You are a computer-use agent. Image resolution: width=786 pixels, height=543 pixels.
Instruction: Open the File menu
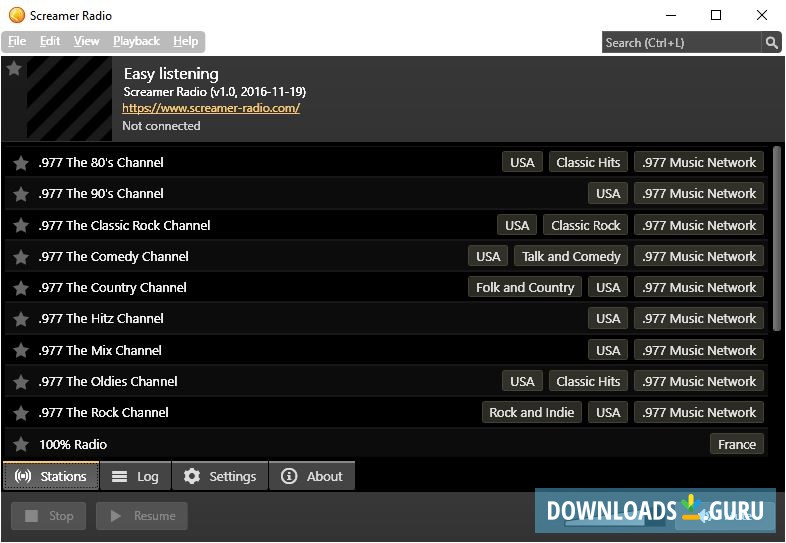coord(17,41)
